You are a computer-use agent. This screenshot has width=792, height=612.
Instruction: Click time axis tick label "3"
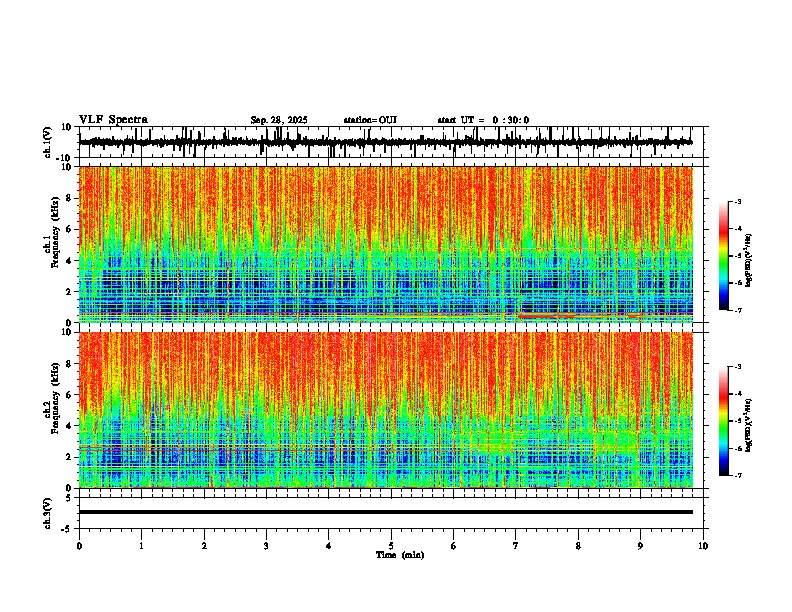(x=266, y=546)
